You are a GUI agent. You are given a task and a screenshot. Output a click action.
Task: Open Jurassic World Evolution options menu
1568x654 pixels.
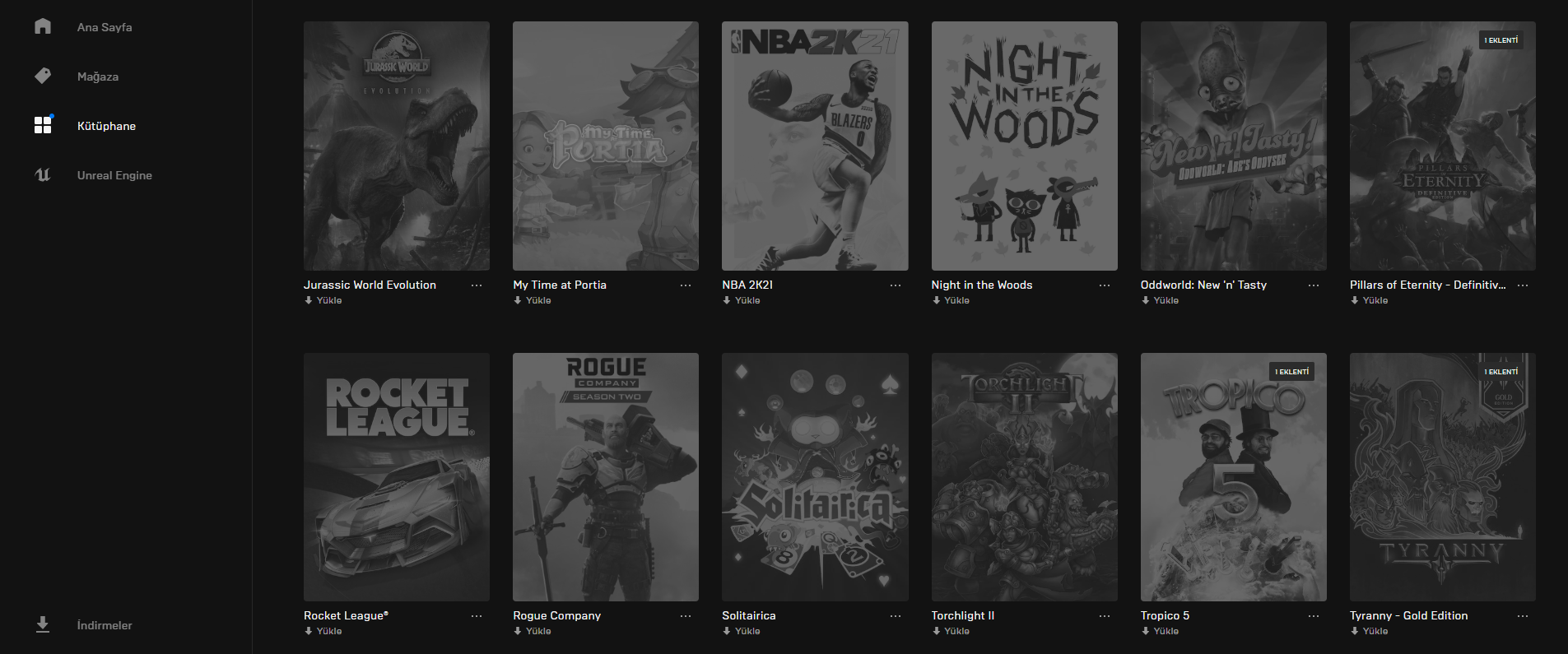pos(477,285)
